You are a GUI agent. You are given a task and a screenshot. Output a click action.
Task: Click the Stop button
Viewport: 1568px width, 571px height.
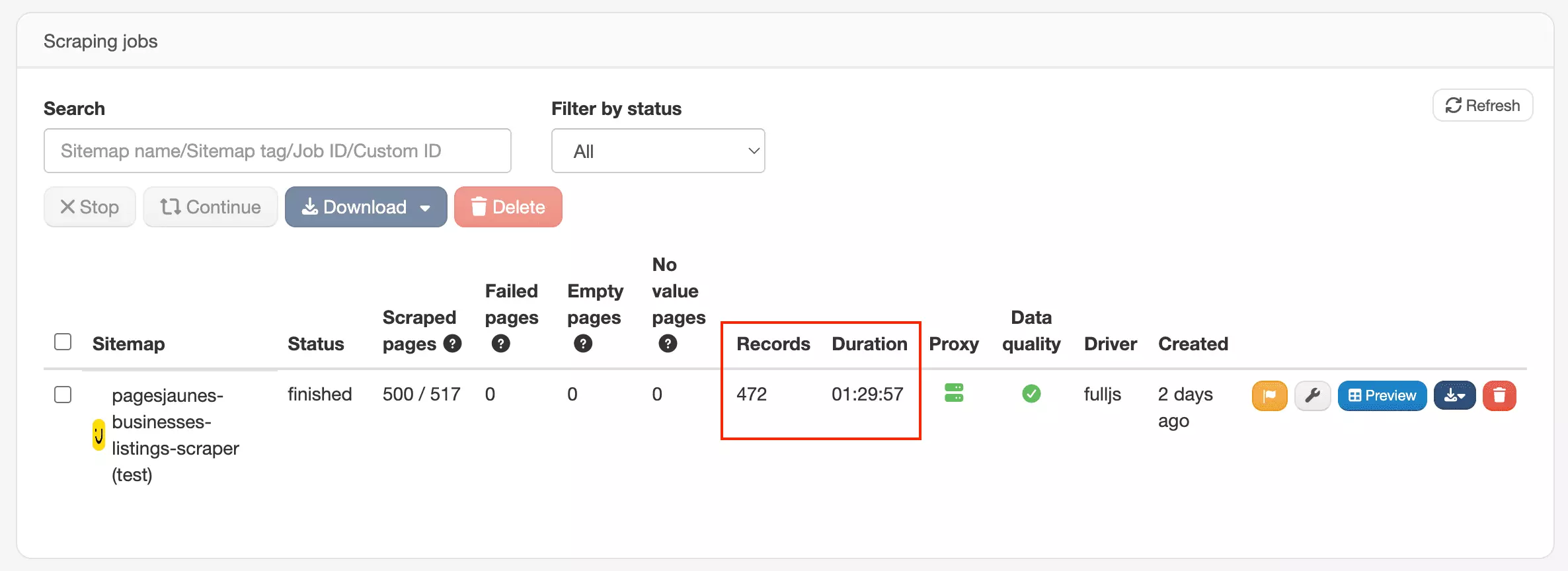pyautogui.click(x=90, y=207)
